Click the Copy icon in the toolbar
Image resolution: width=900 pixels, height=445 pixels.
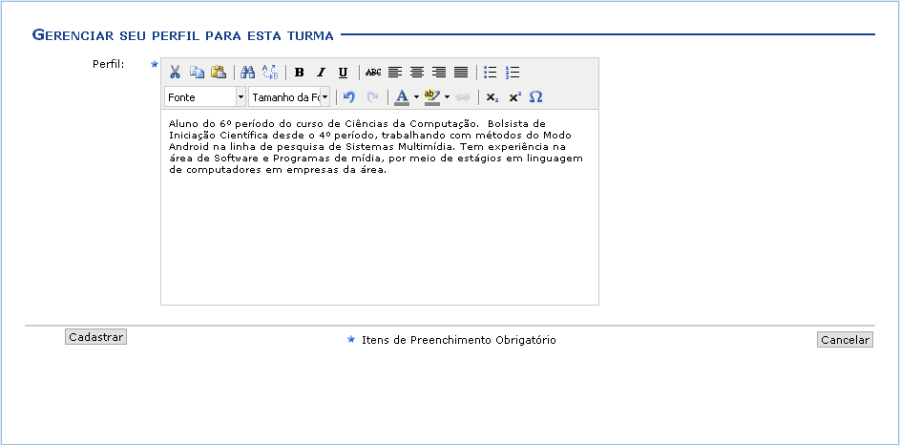197,72
